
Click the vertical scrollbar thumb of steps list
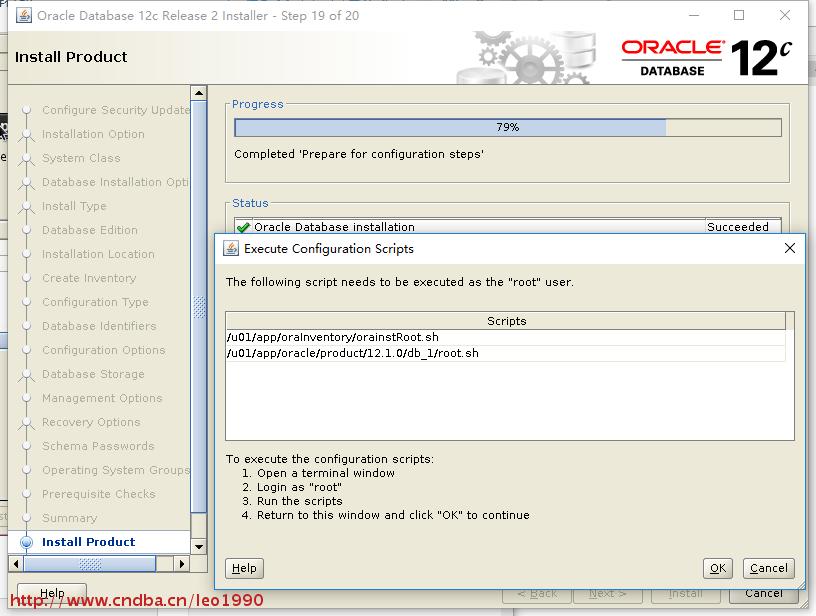click(x=199, y=307)
